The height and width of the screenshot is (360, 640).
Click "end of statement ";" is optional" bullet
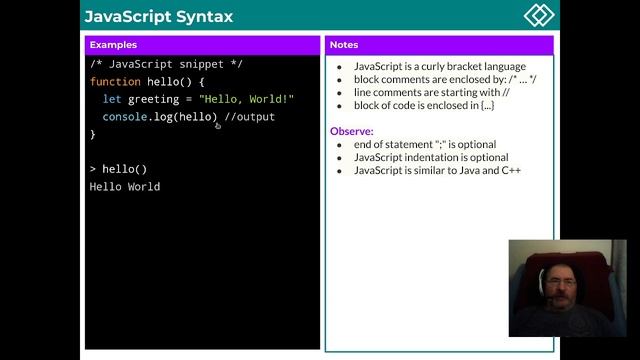coord(425,144)
